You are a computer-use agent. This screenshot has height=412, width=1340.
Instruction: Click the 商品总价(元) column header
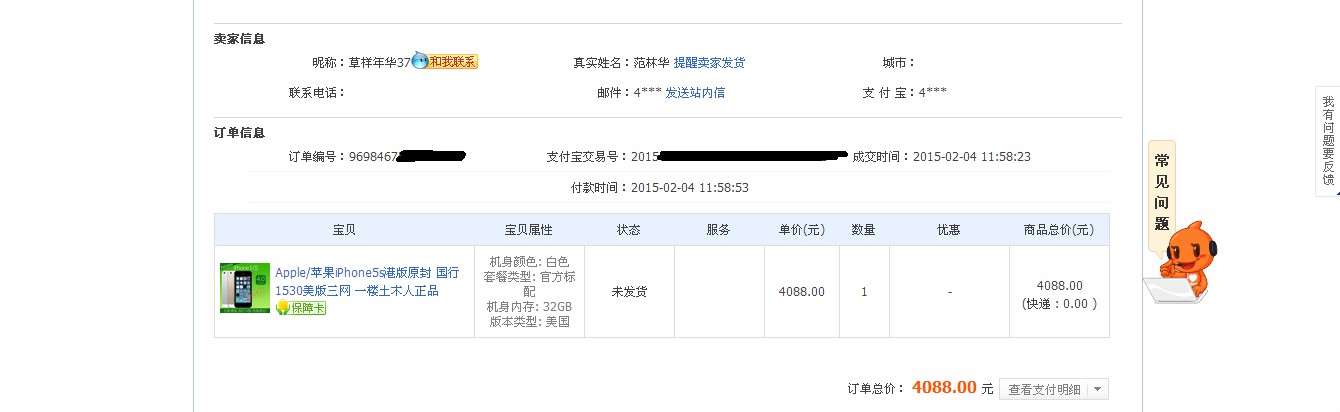(x=1059, y=230)
